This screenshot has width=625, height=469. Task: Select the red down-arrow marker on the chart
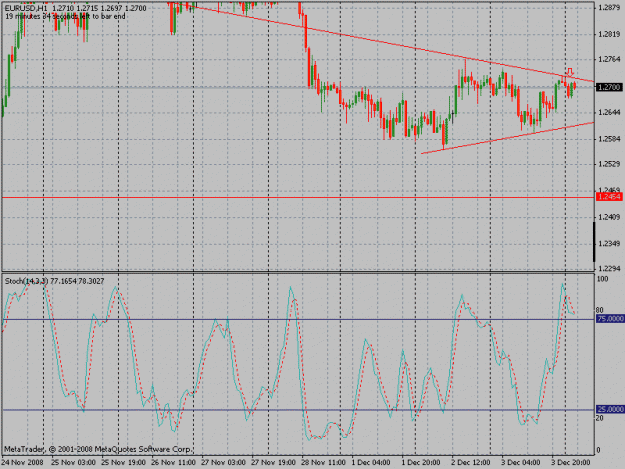(570, 72)
